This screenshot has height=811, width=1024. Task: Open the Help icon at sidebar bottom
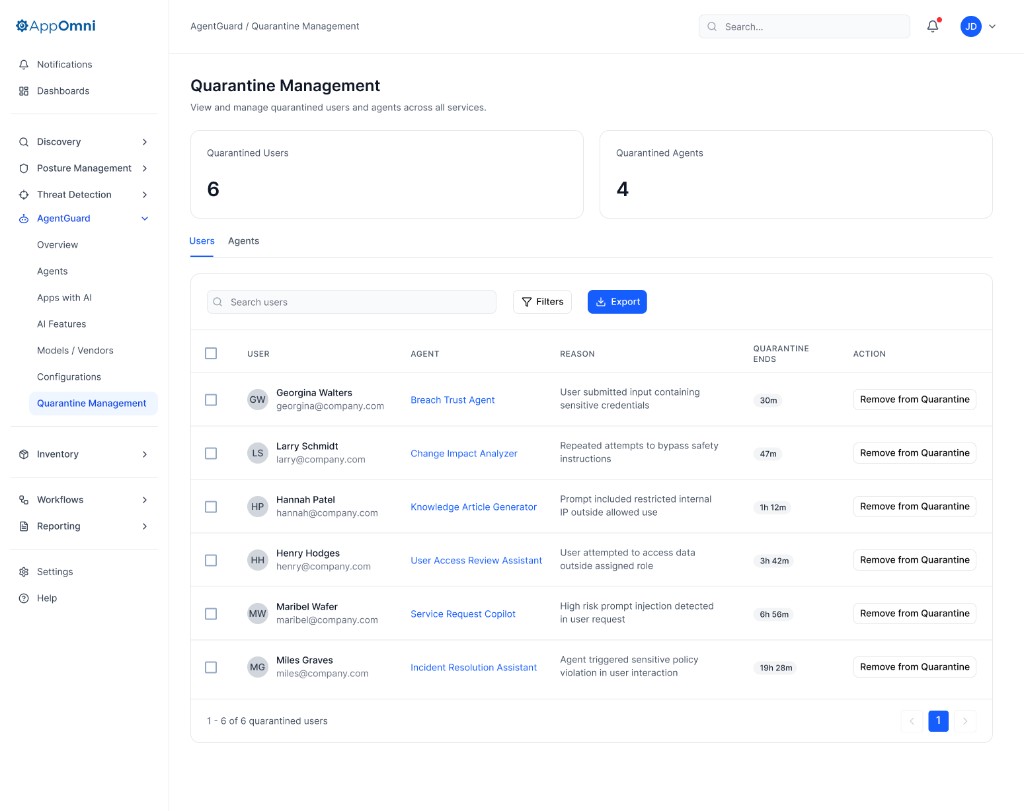[x=23, y=598]
